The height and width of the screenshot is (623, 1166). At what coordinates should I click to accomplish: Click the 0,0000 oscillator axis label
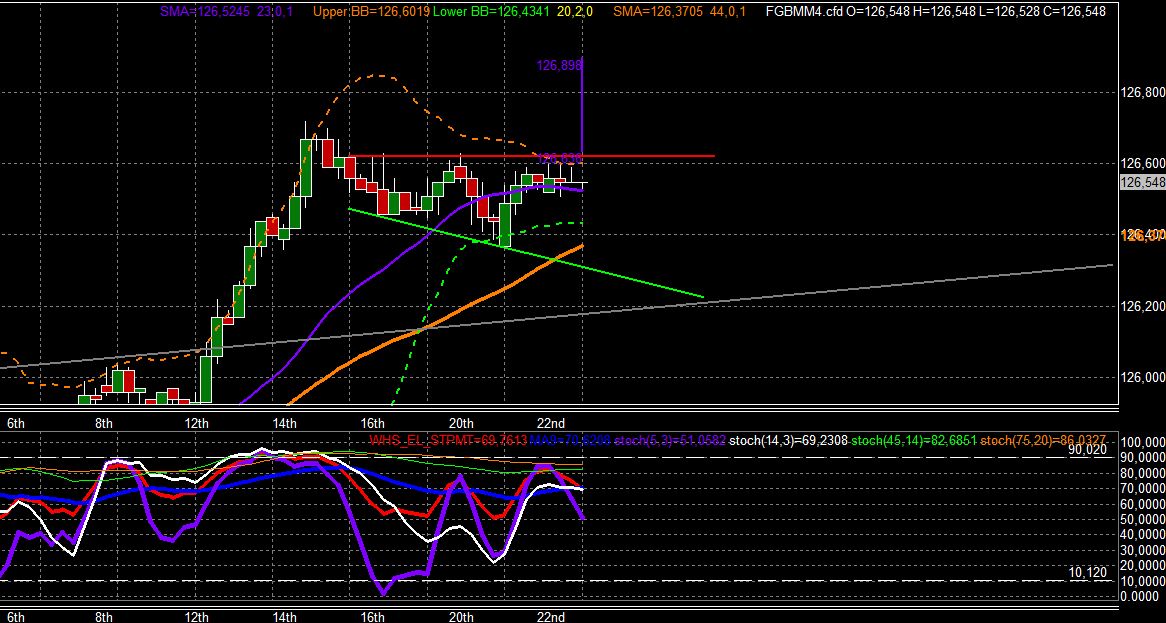(1141, 597)
